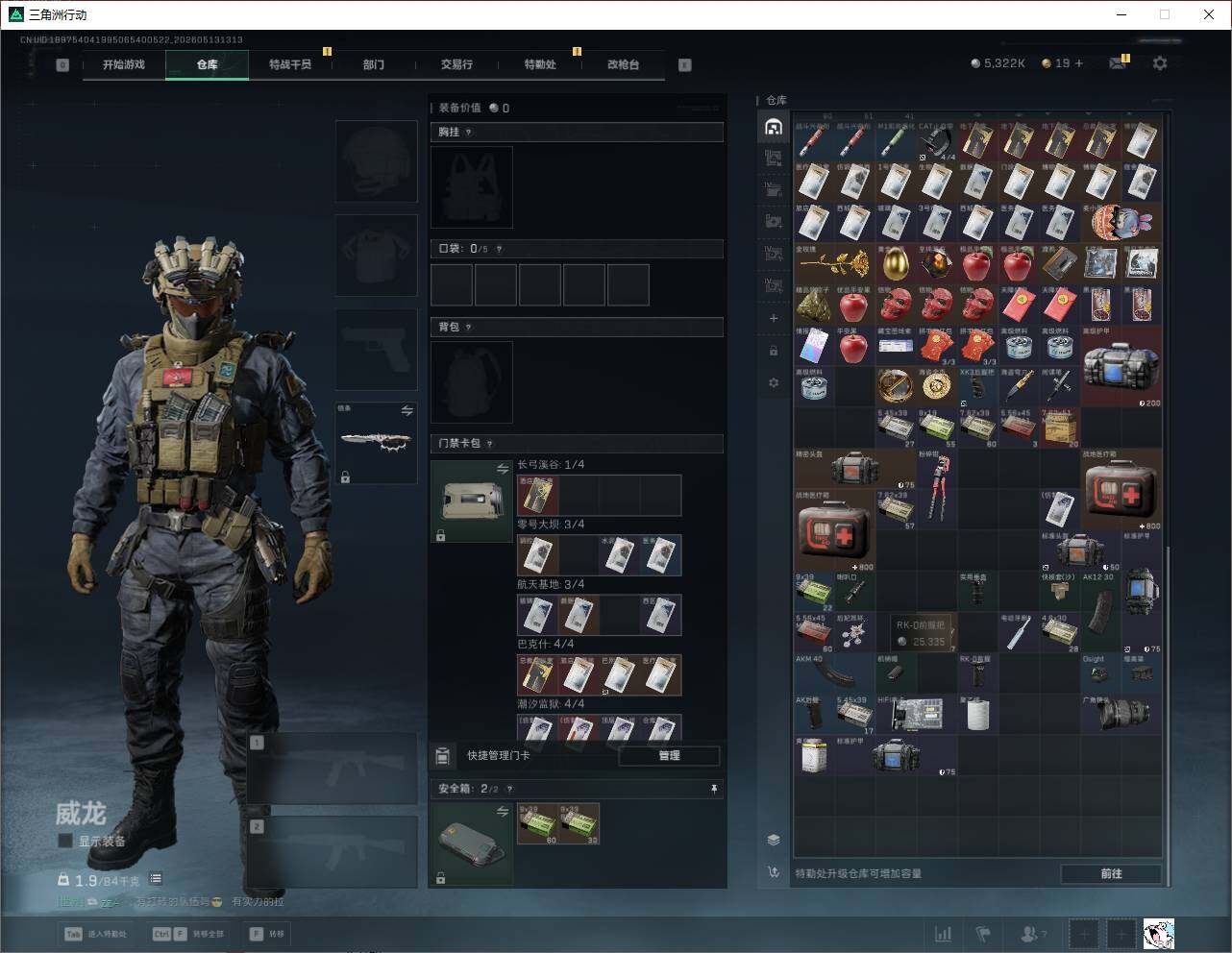Select the 情报 holographic card item

coord(814,345)
